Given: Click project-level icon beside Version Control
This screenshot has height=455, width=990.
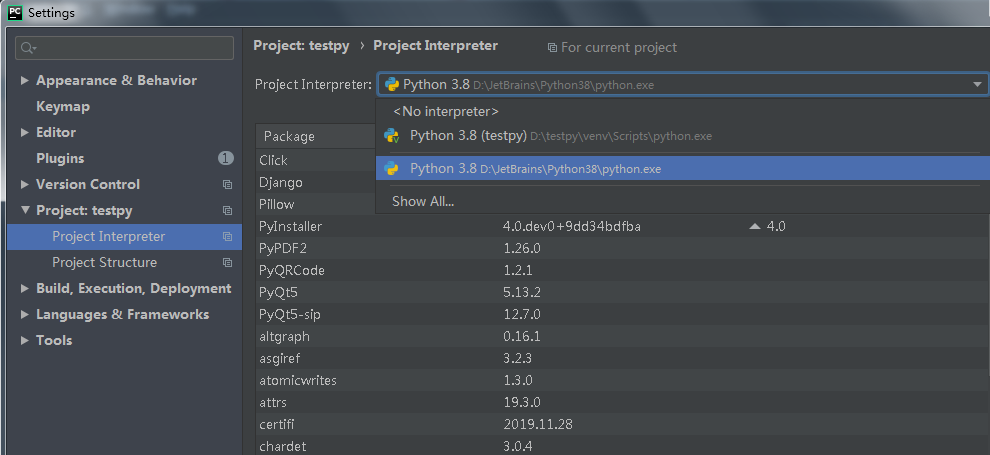Looking at the screenshot, I should tap(227, 185).
